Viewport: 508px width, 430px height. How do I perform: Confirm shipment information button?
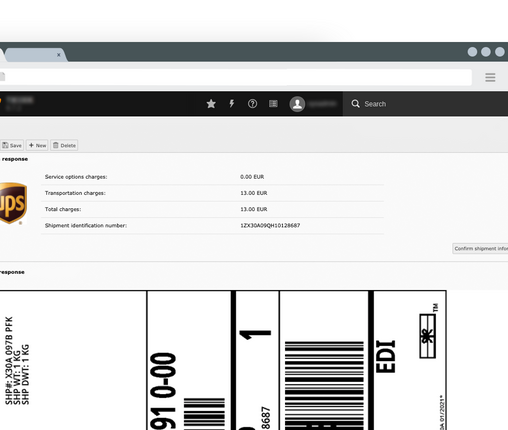click(x=480, y=248)
